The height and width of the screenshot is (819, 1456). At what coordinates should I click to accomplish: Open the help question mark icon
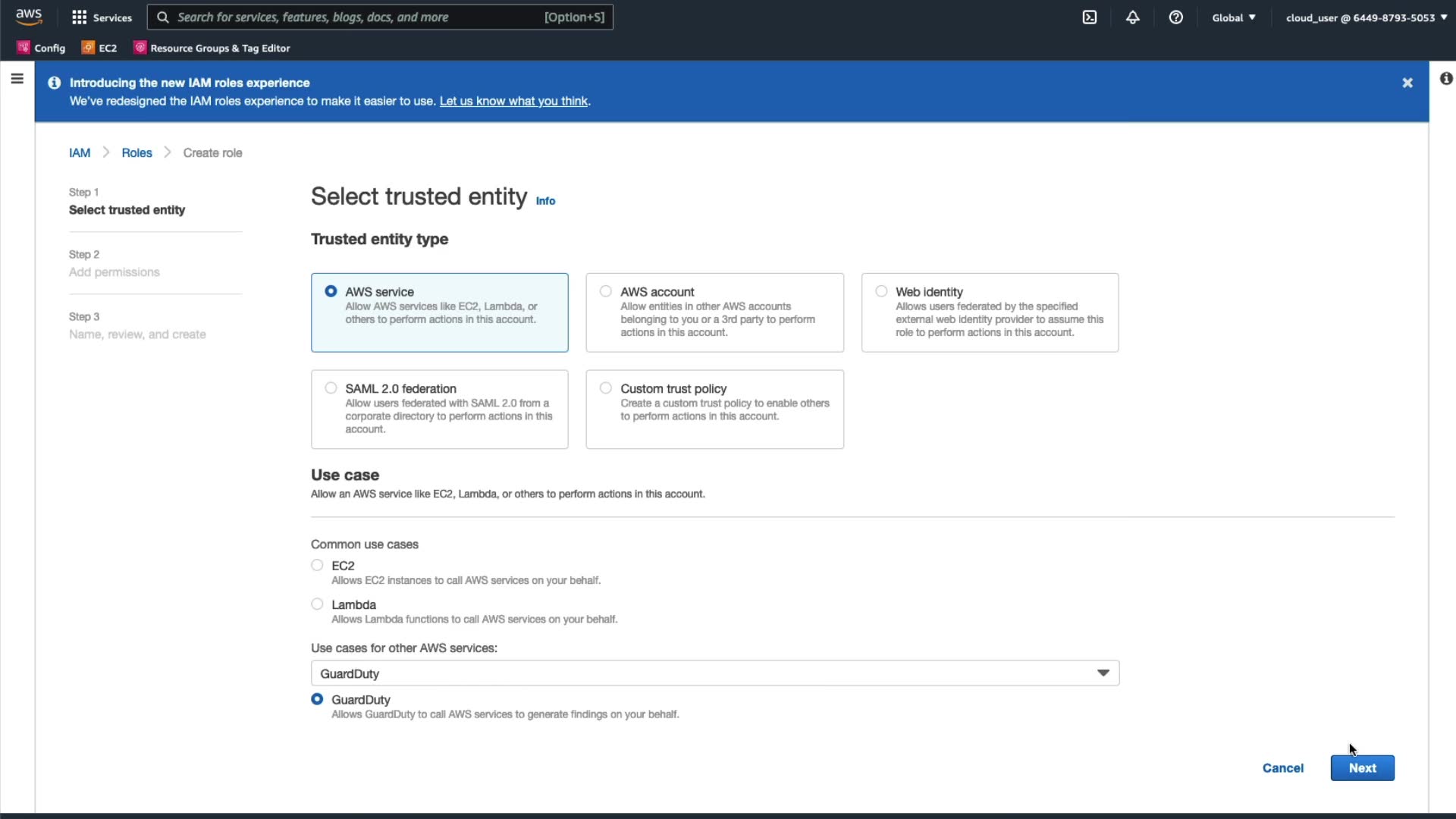[x=1176, y=17]
